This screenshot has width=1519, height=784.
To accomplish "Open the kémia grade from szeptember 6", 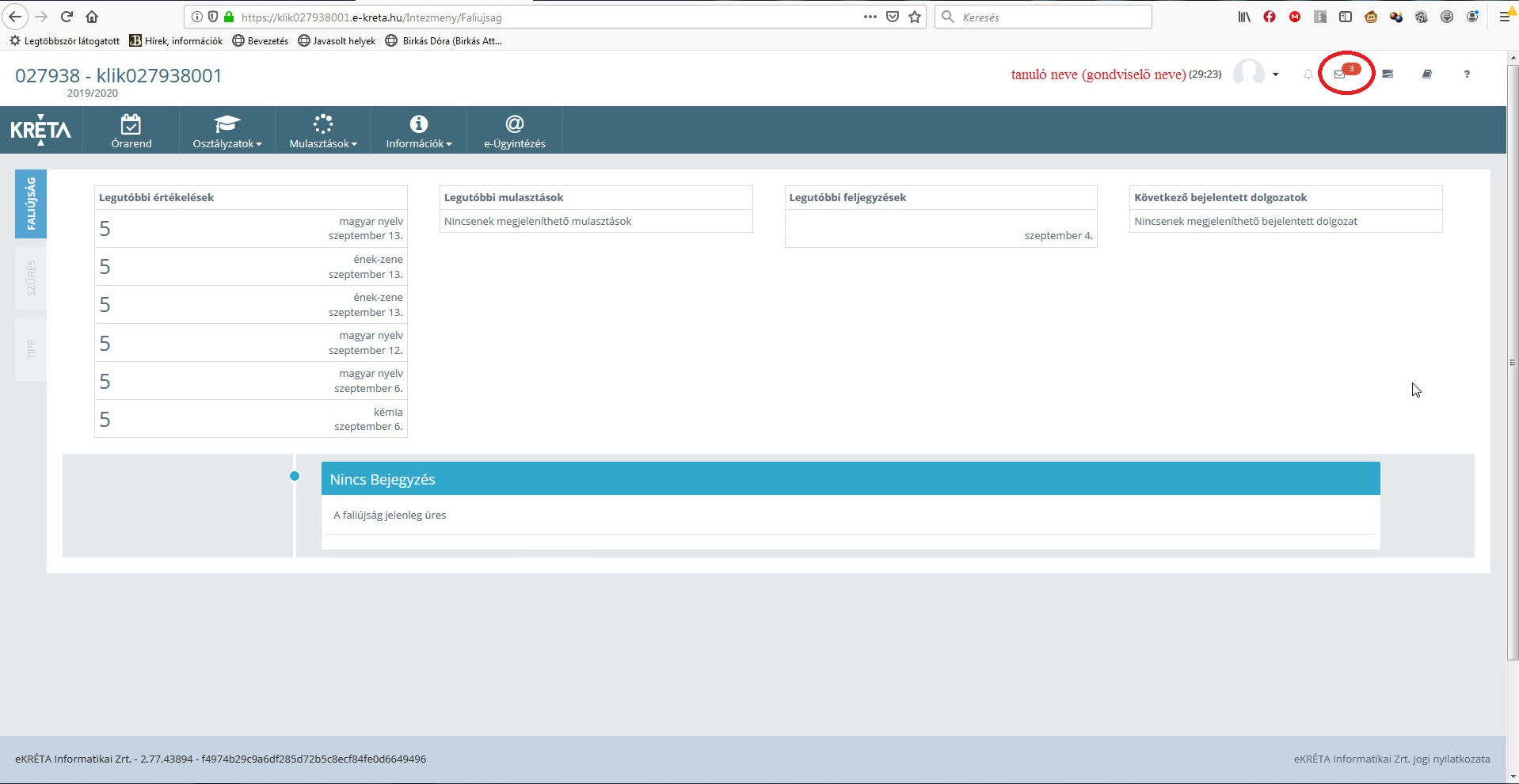I will [x=250, y=419].
